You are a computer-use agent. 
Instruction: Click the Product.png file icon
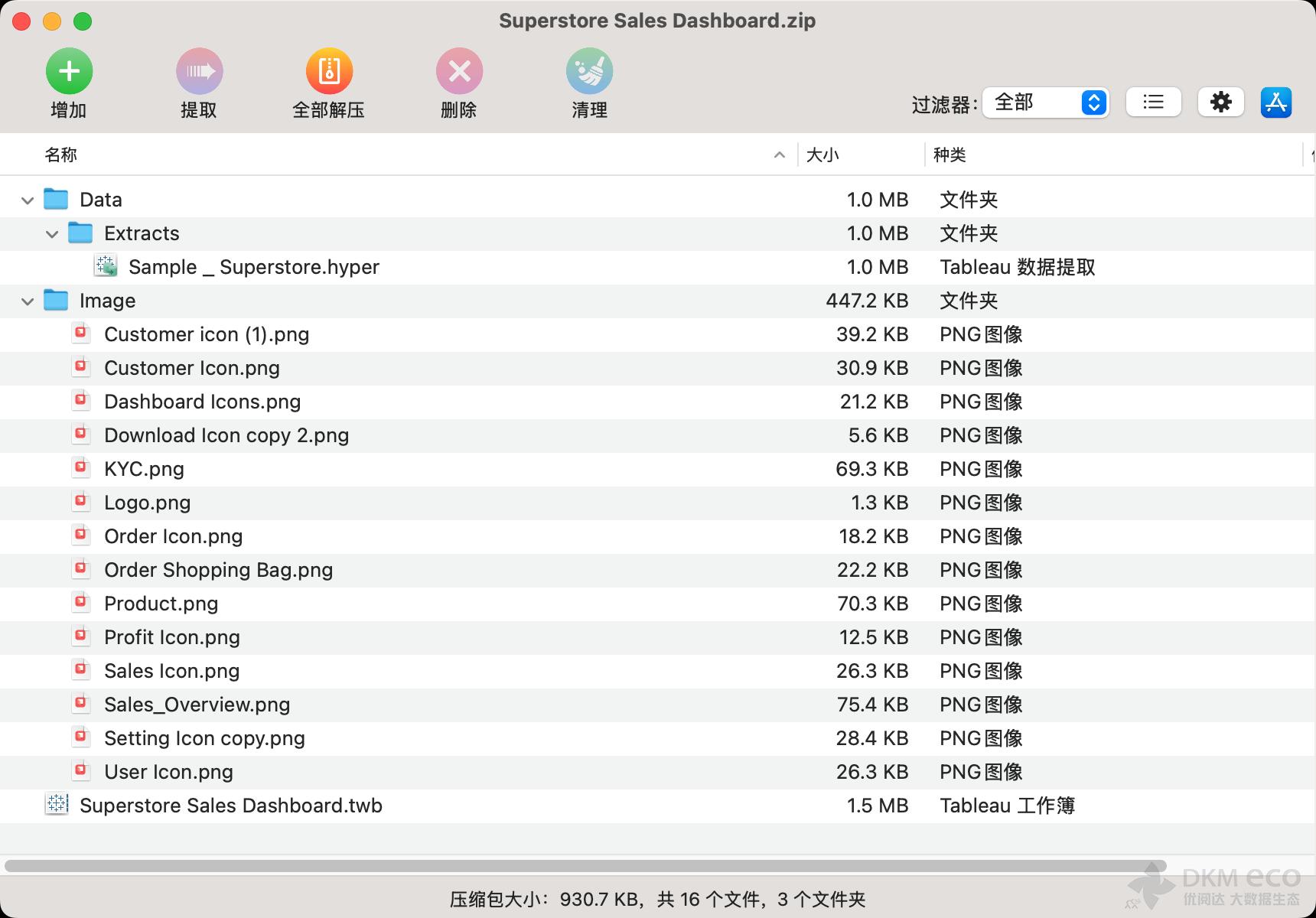coord(81,602)
